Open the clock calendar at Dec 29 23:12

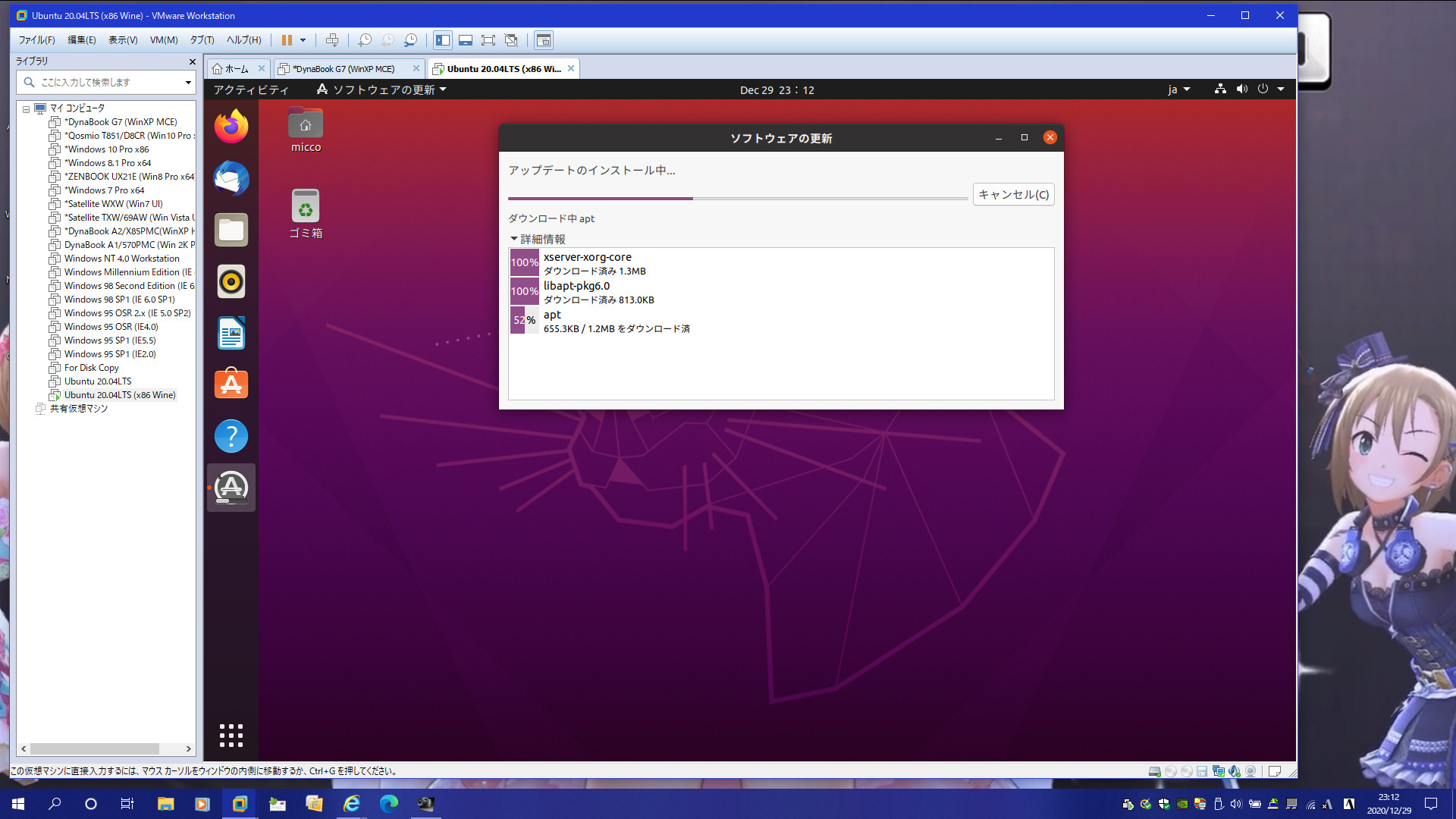click(777, 89)
